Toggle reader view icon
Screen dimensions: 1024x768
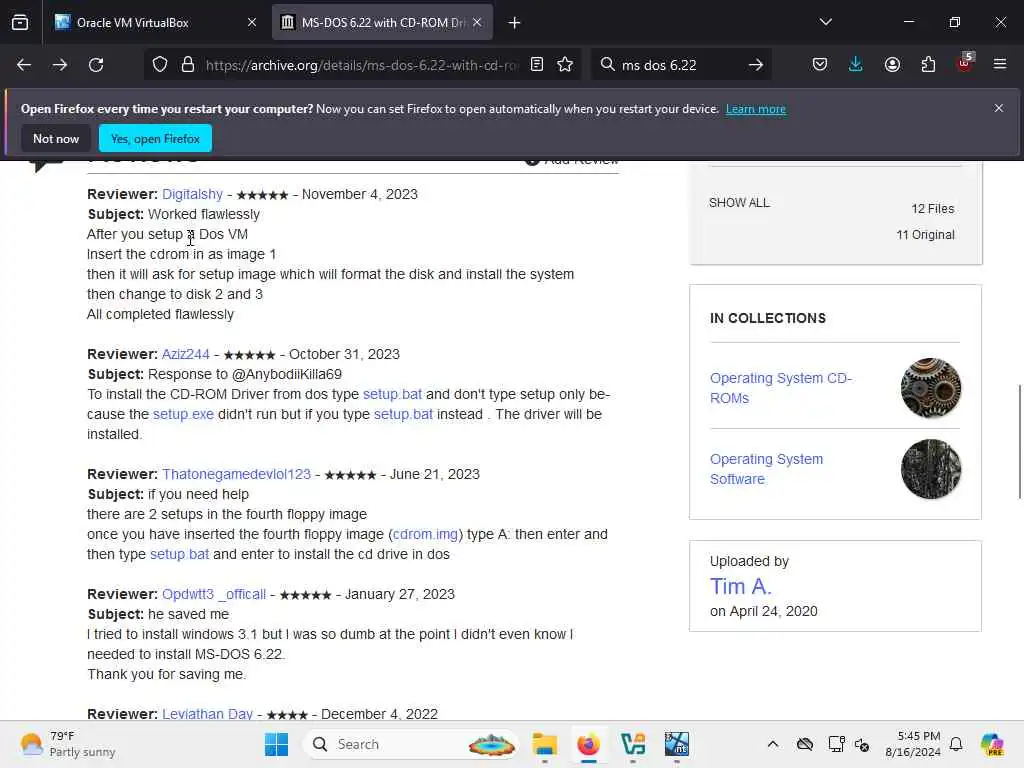pyautogui.click(x=537, y=64)
